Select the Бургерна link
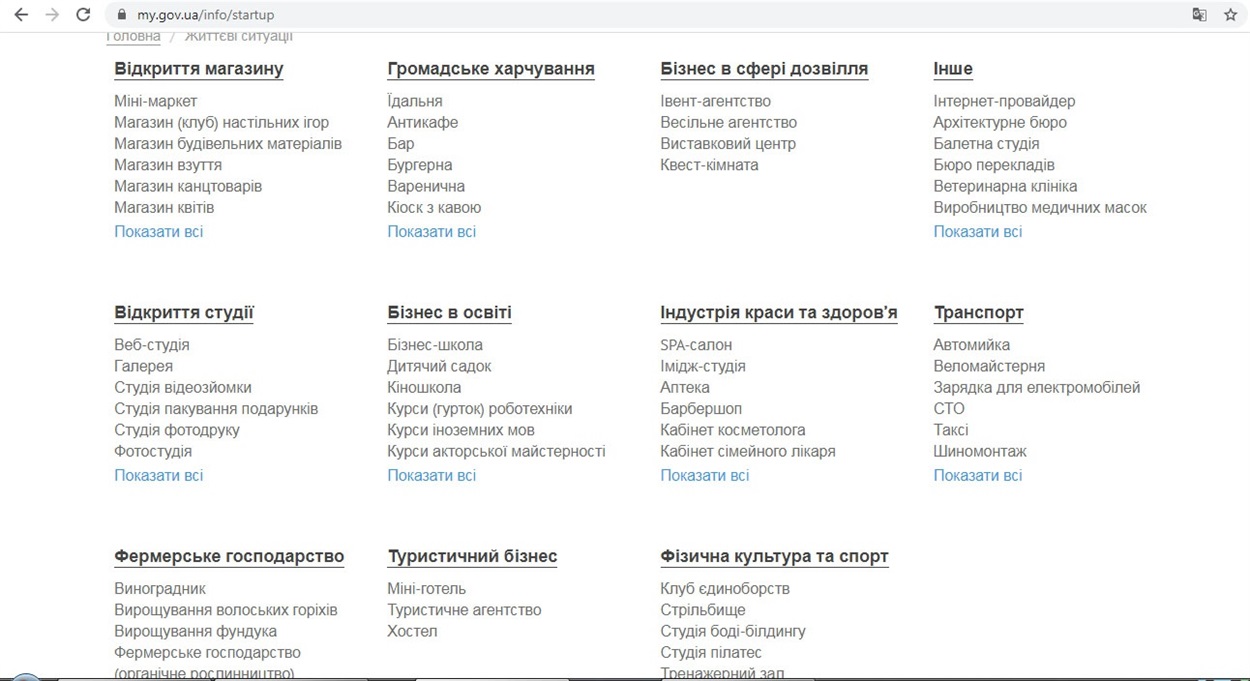This screenshot has height=681, width=1250. 420,165
